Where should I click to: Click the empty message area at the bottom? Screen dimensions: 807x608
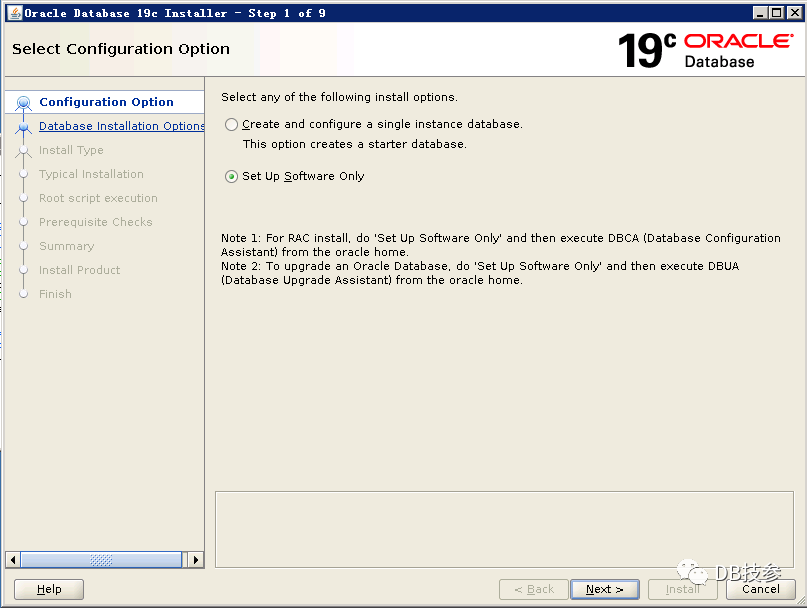tap(505, 529)
